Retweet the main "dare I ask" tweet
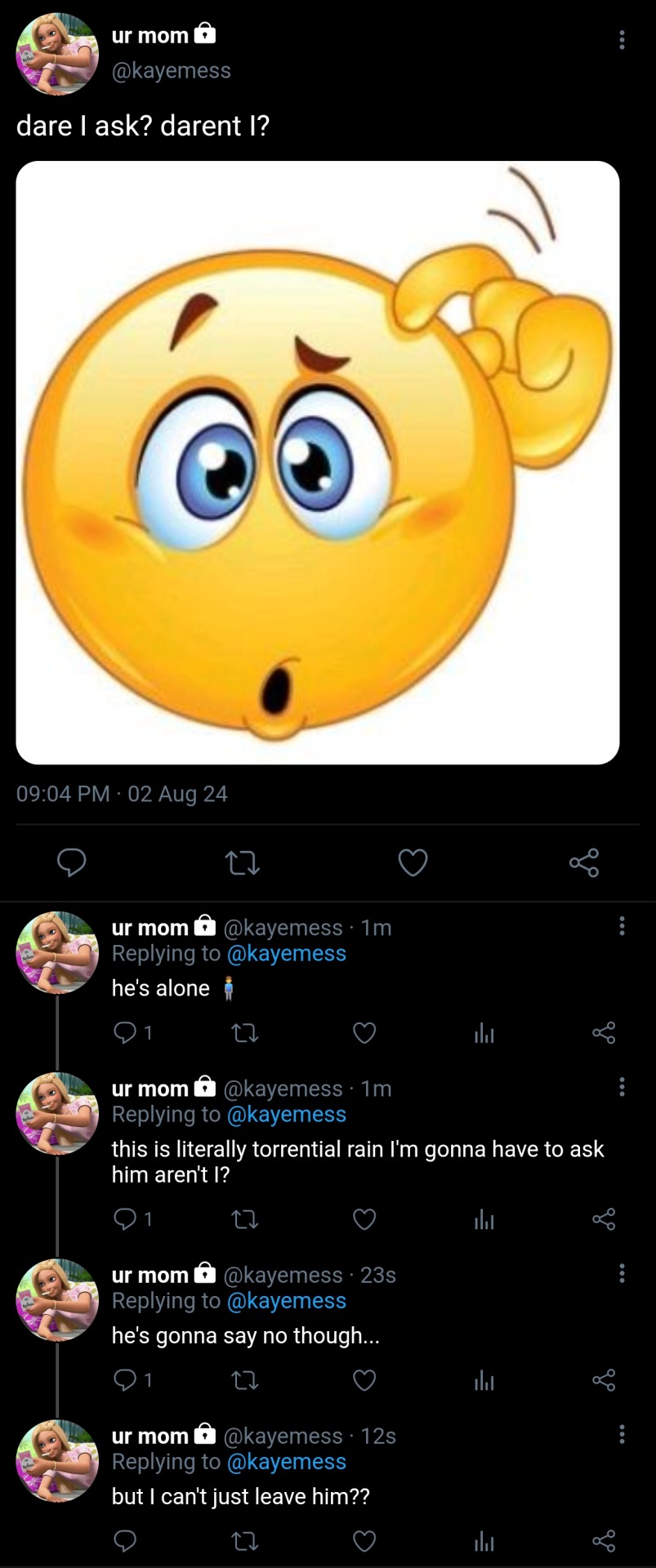This screenshot has height=1568, width=656. tap(243, 863)
